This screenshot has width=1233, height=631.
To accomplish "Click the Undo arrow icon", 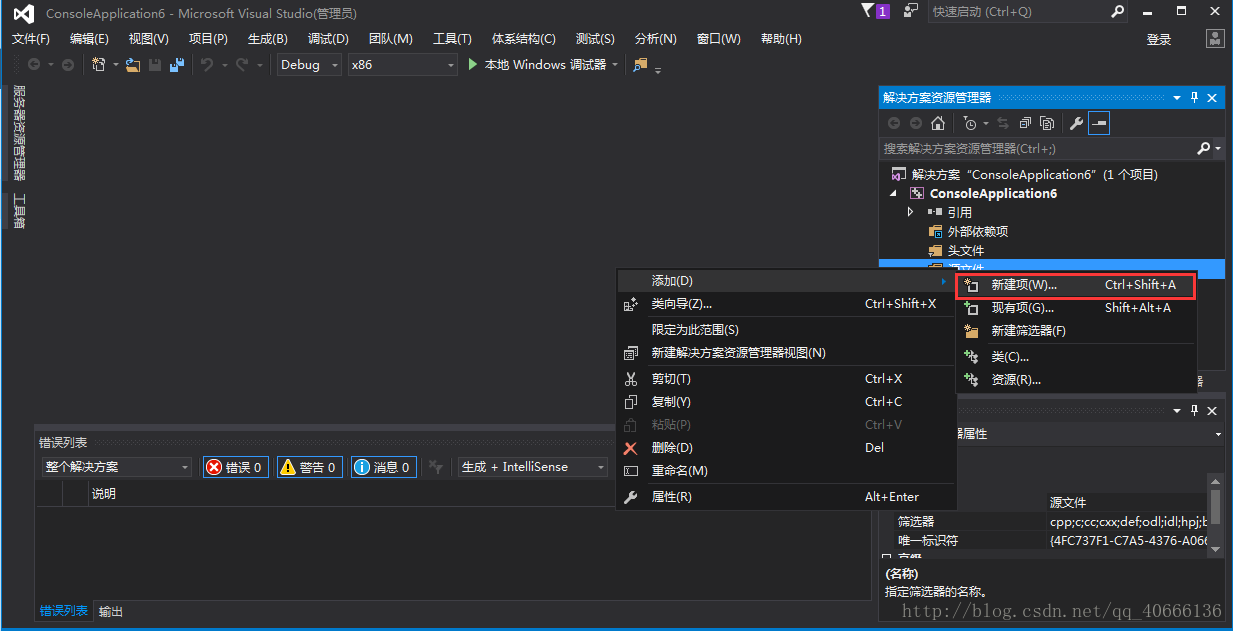I will pos(207,65).
